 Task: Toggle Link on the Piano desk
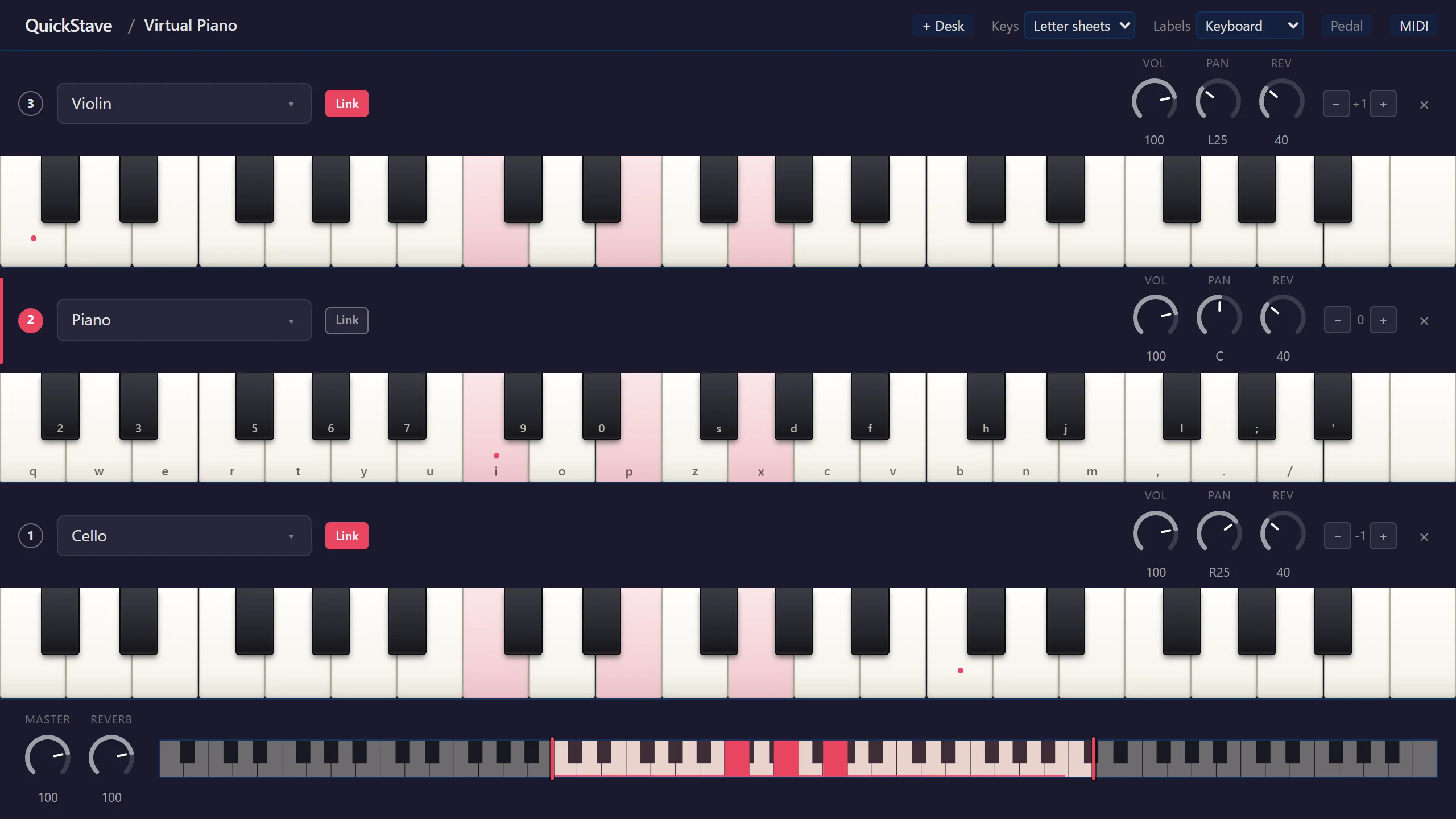[347, 320]
